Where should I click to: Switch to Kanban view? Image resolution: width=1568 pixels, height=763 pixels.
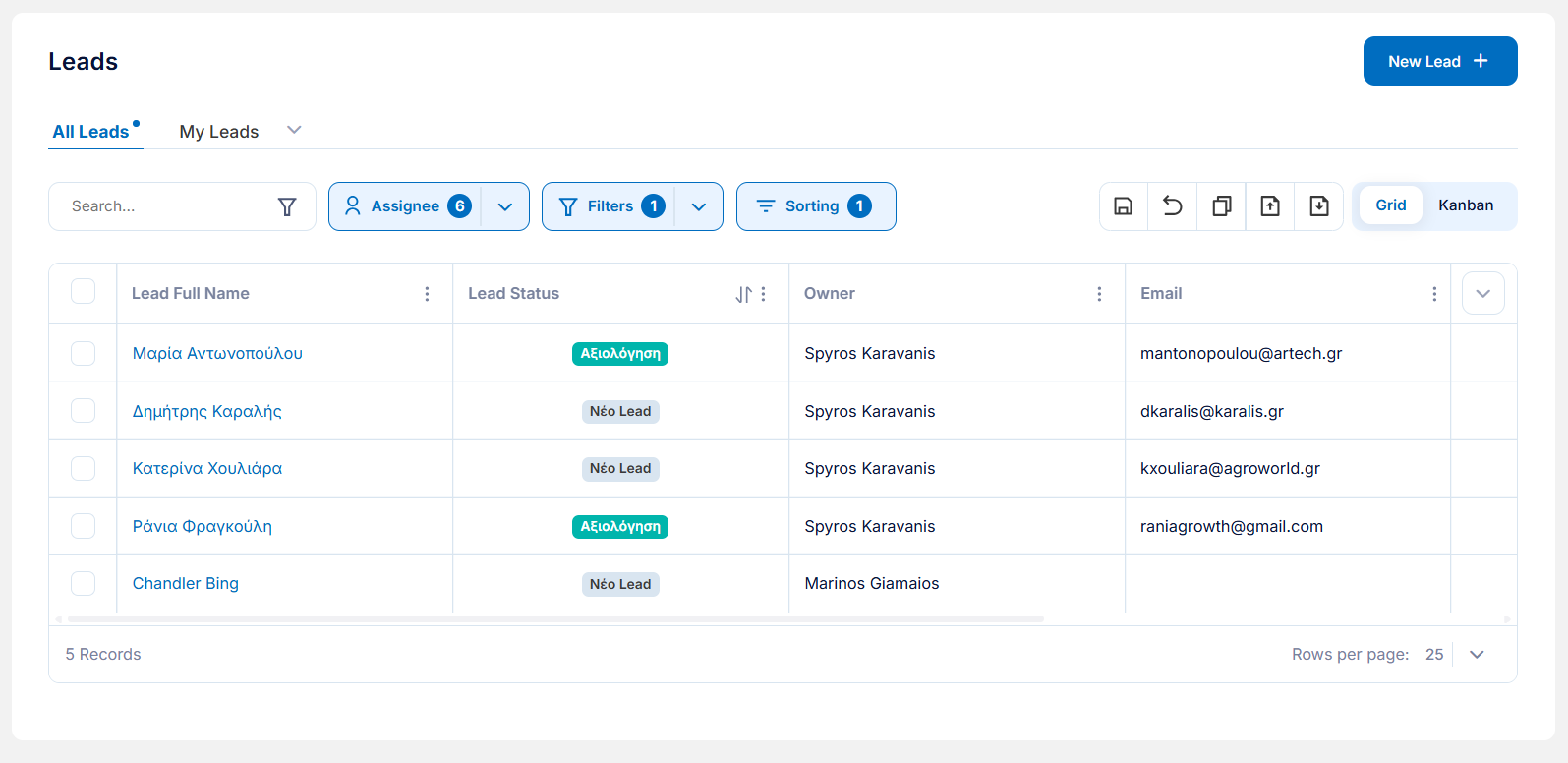1466,205
